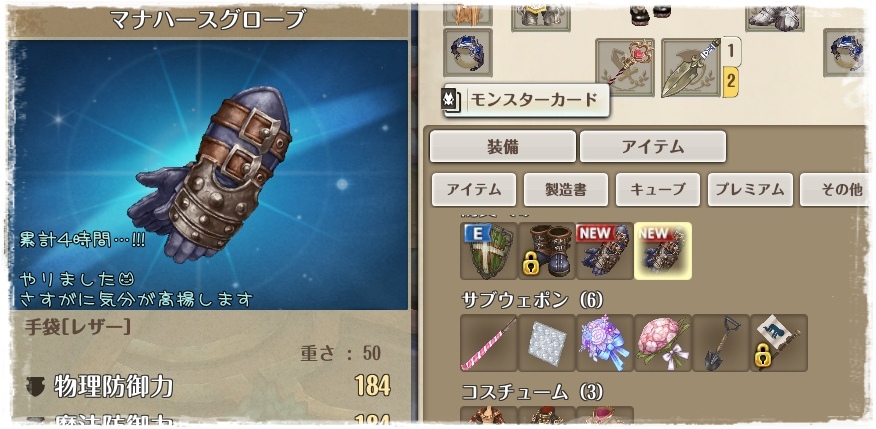Select the highlighted NEW glove item
Image resolution: width=876 pixels, height=429 pixels.
(x=663, y=251)
